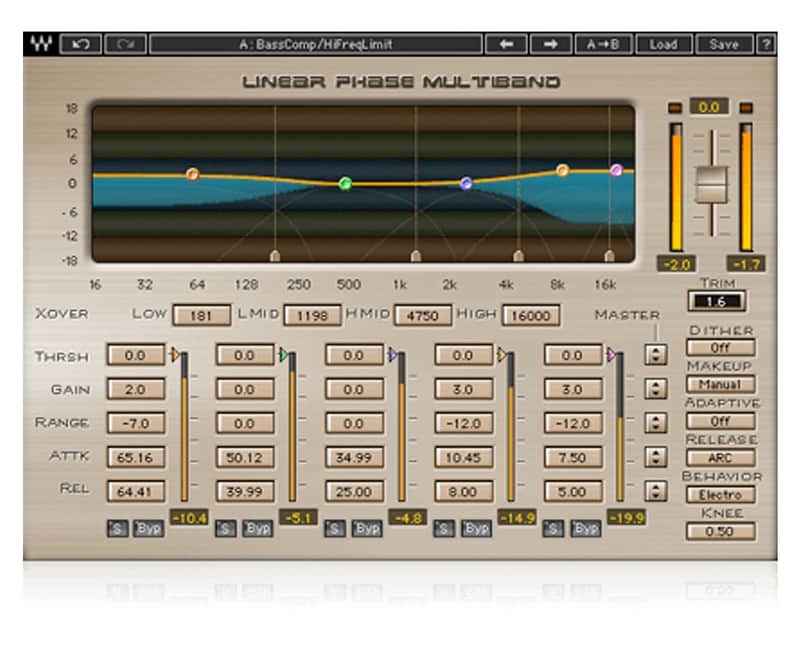Click the master Attk up/down stepper
Viewport: 800px width, 647px height.
656,457
